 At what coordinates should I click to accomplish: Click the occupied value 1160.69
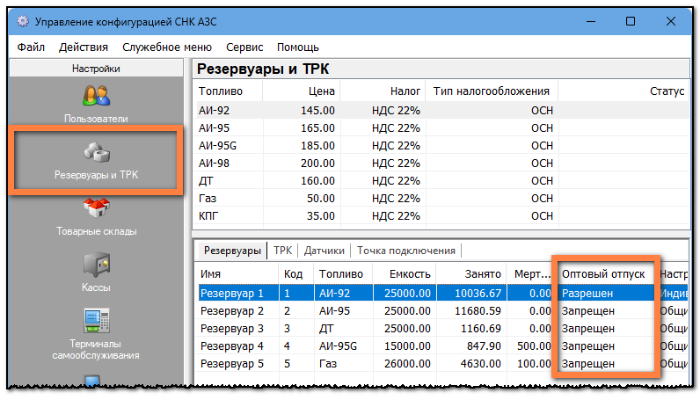coord(481,329)
